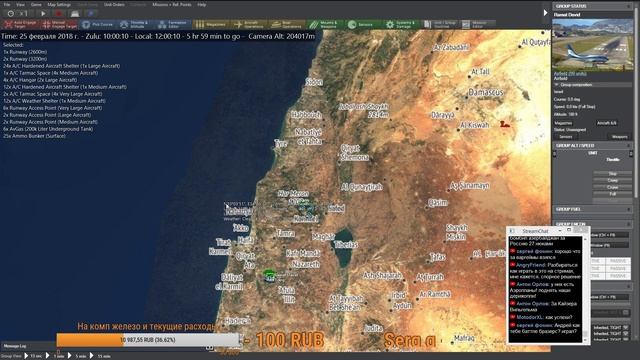The image size is (640, 360).
Task: Click the 1 min time step arrow
Action: [48, 356]
